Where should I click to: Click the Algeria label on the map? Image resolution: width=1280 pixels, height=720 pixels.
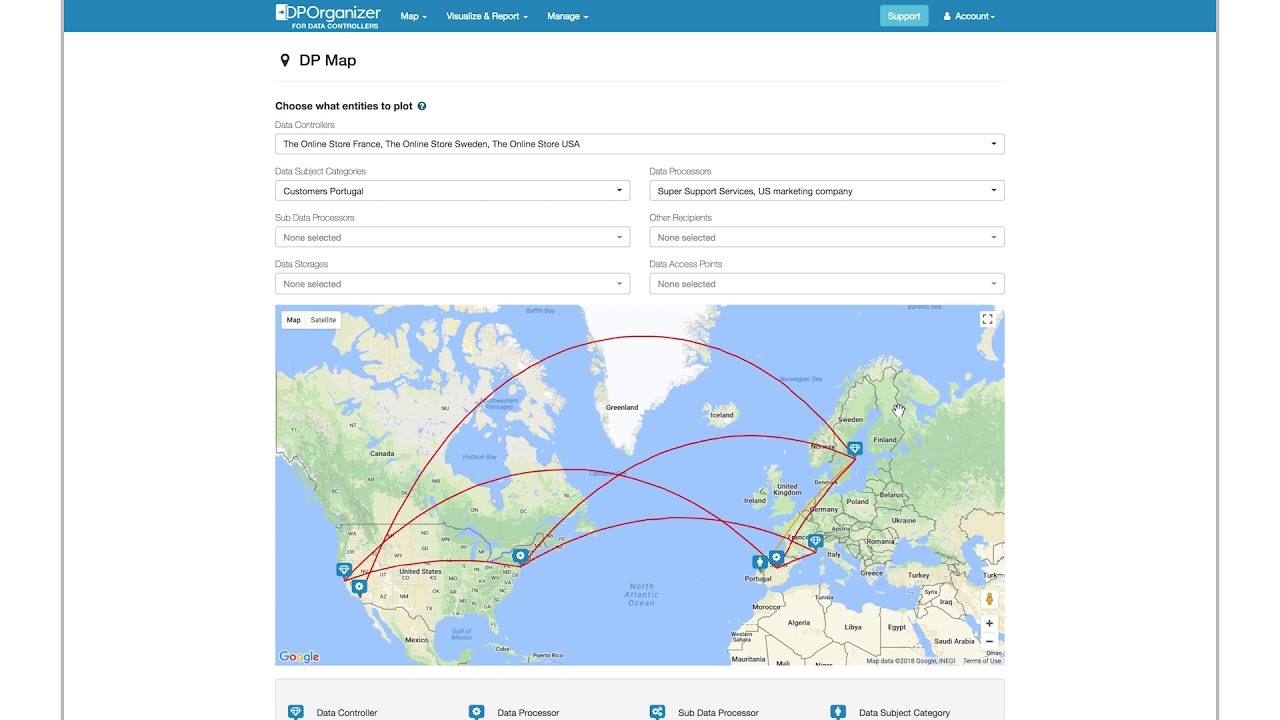point(799,622)
